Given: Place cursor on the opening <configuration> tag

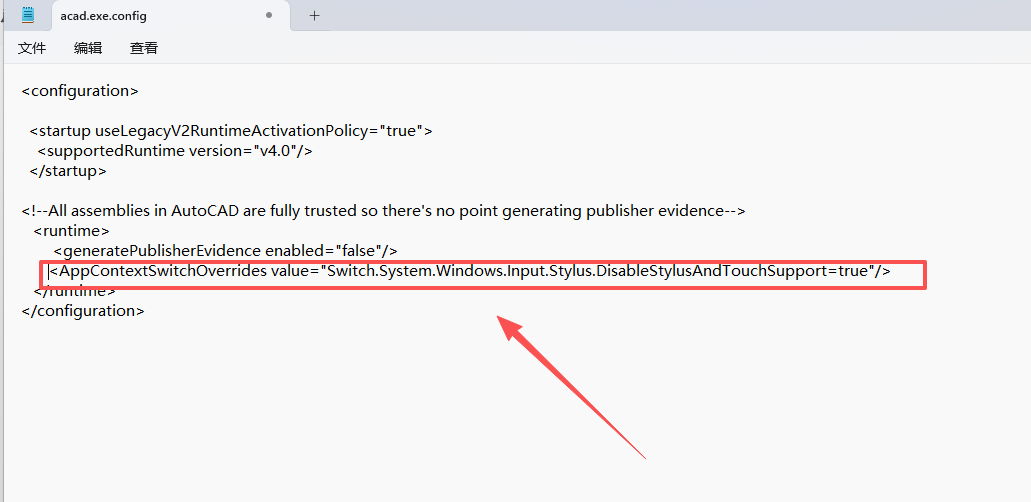Looking at the screenshot, I should (80, 91).
